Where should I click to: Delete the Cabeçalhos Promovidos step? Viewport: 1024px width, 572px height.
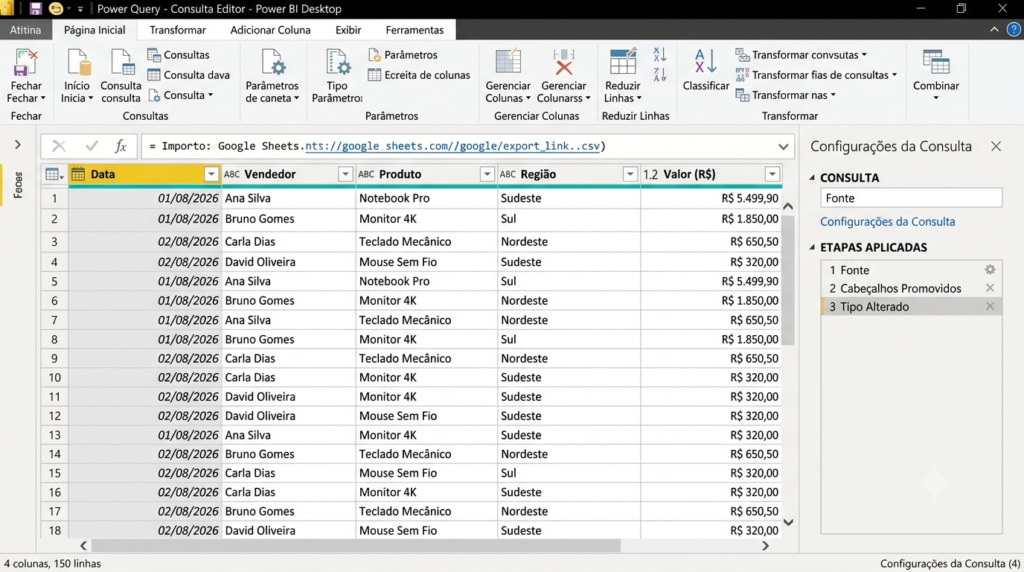point(990,288)
